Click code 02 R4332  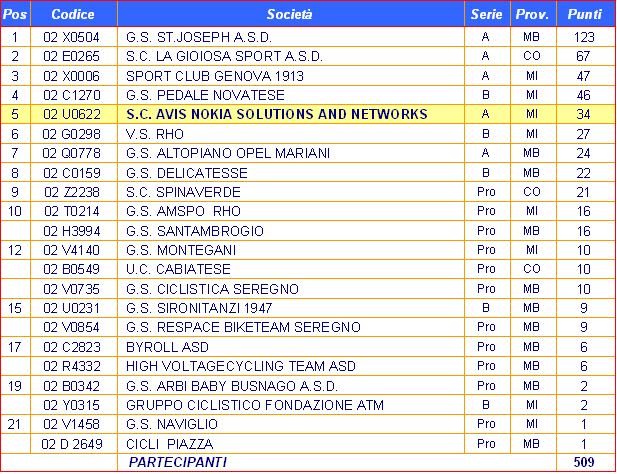pos(72,366)
